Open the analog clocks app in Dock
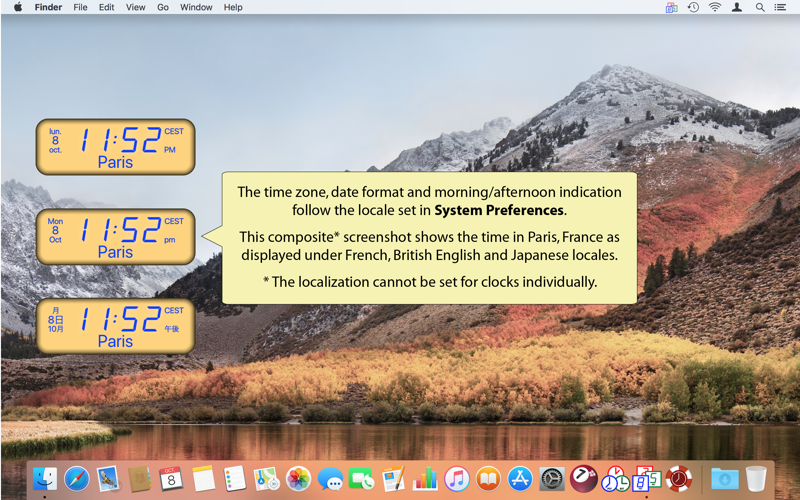Viewport: 800px width, 500px height. [615, 479]
